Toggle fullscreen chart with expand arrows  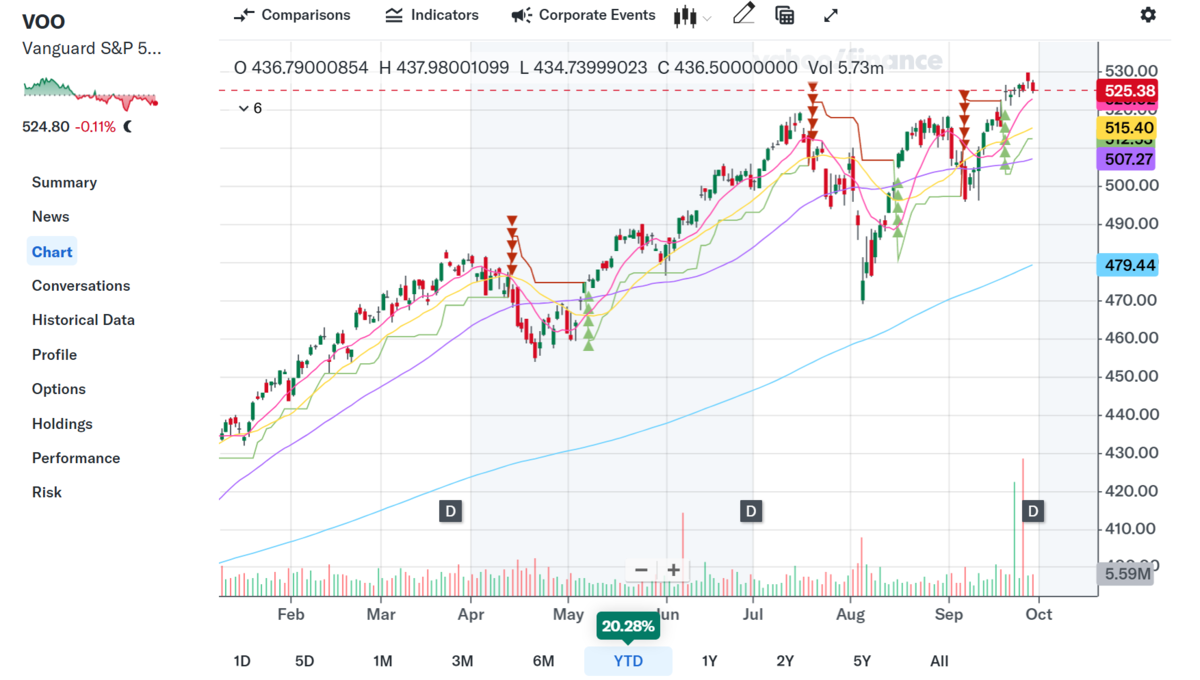(x=831, y=15)
